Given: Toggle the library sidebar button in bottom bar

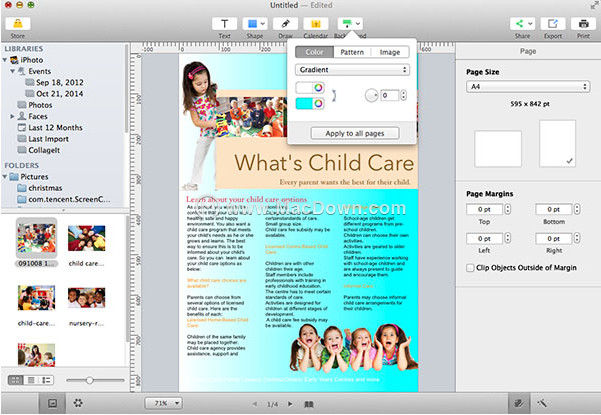Looking at the screenshot, I should pos(52,403).
